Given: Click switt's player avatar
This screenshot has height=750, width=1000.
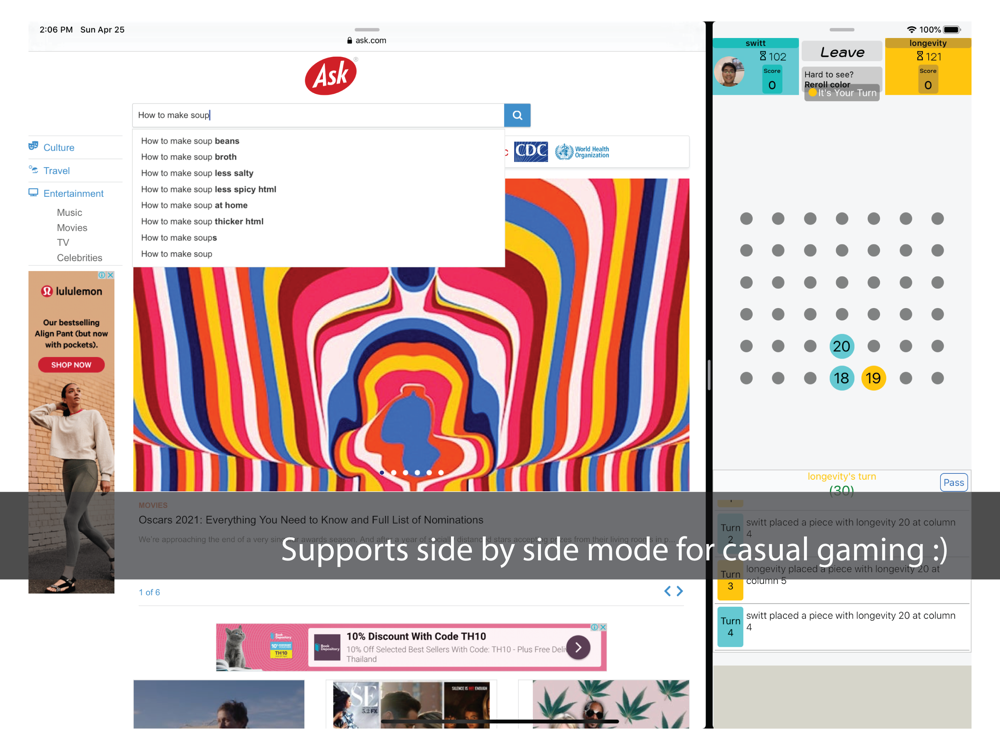Looking at the screenshot, I should (730, 71).
